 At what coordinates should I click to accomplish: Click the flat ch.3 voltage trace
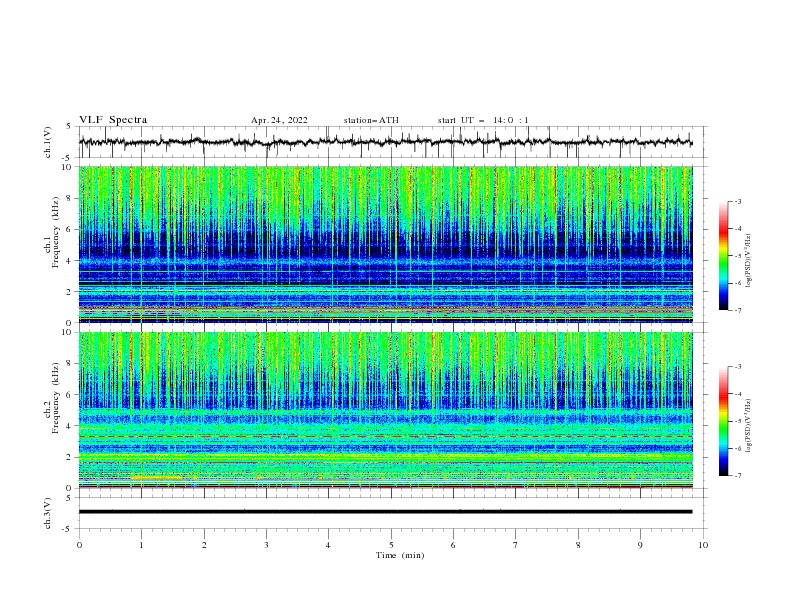pyautogui.click(x=385, y=512)
